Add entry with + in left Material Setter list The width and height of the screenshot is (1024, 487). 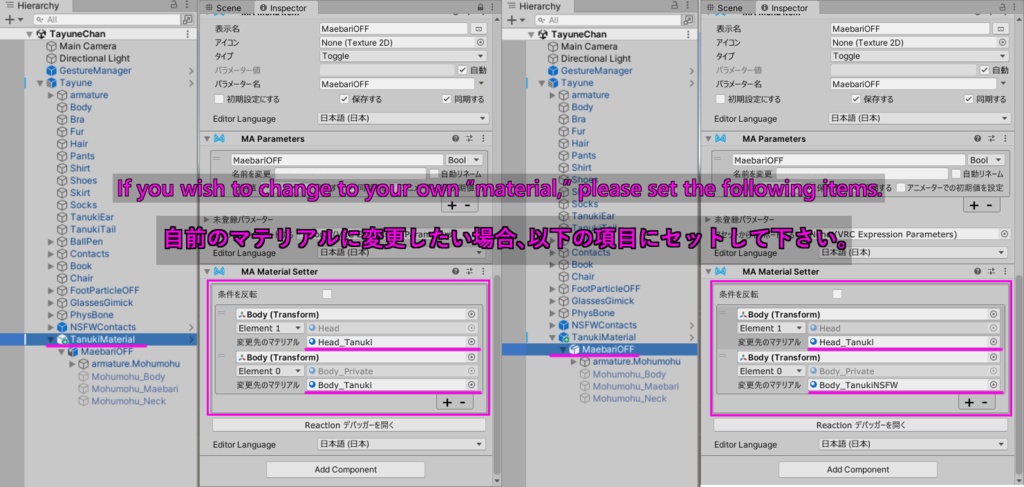click(x=447, y=402)
